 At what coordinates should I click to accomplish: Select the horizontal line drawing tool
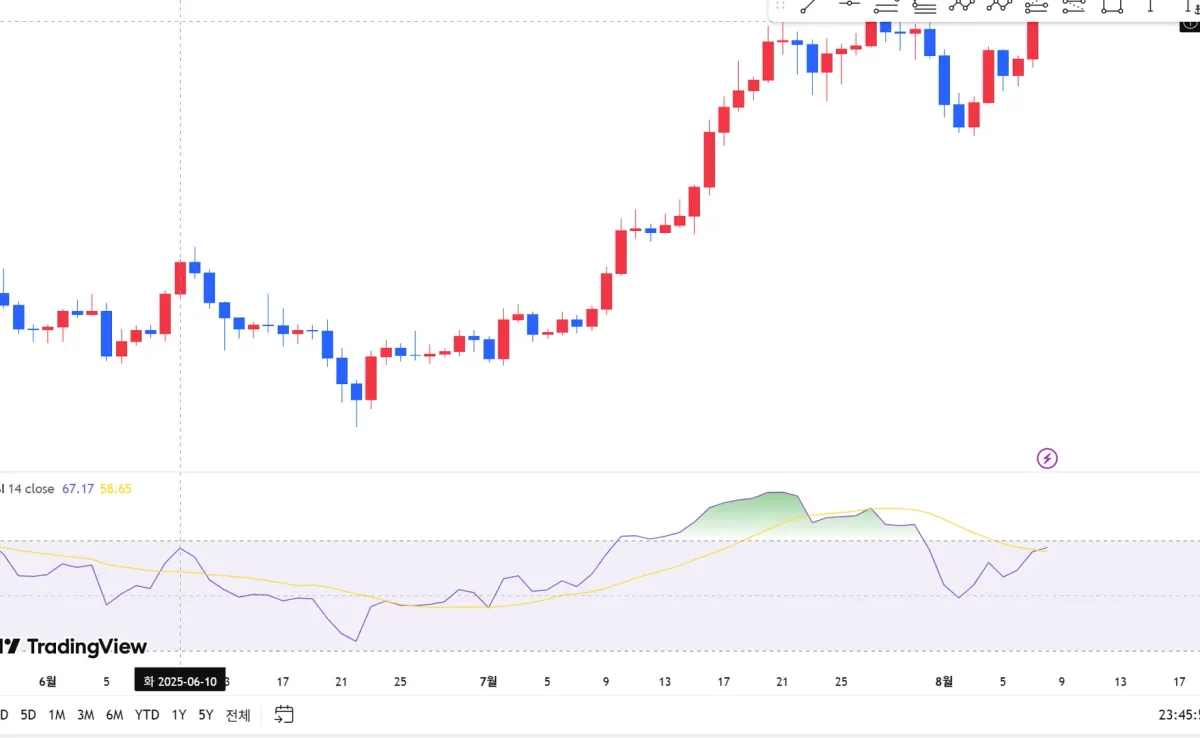point(849,5)
